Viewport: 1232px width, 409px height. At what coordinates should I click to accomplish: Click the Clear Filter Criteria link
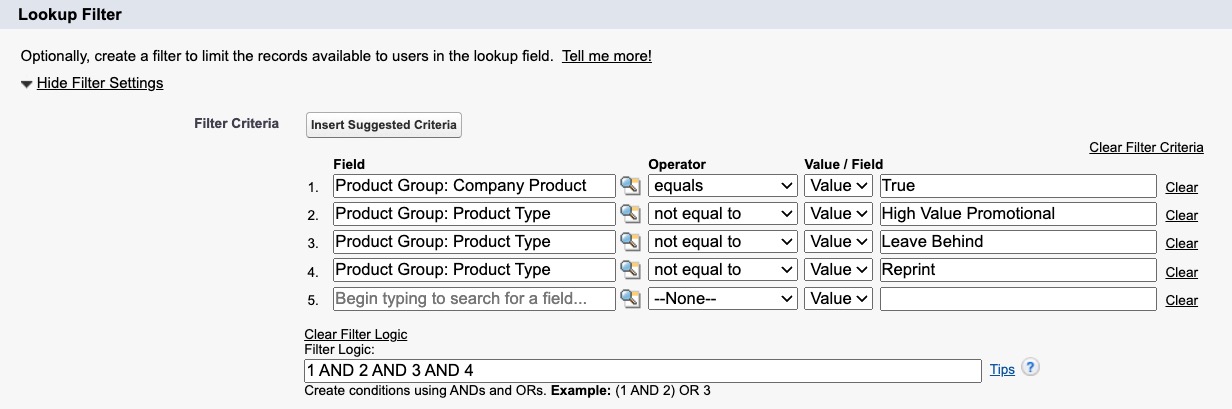pyautogui.click(x=1146, y=147)
